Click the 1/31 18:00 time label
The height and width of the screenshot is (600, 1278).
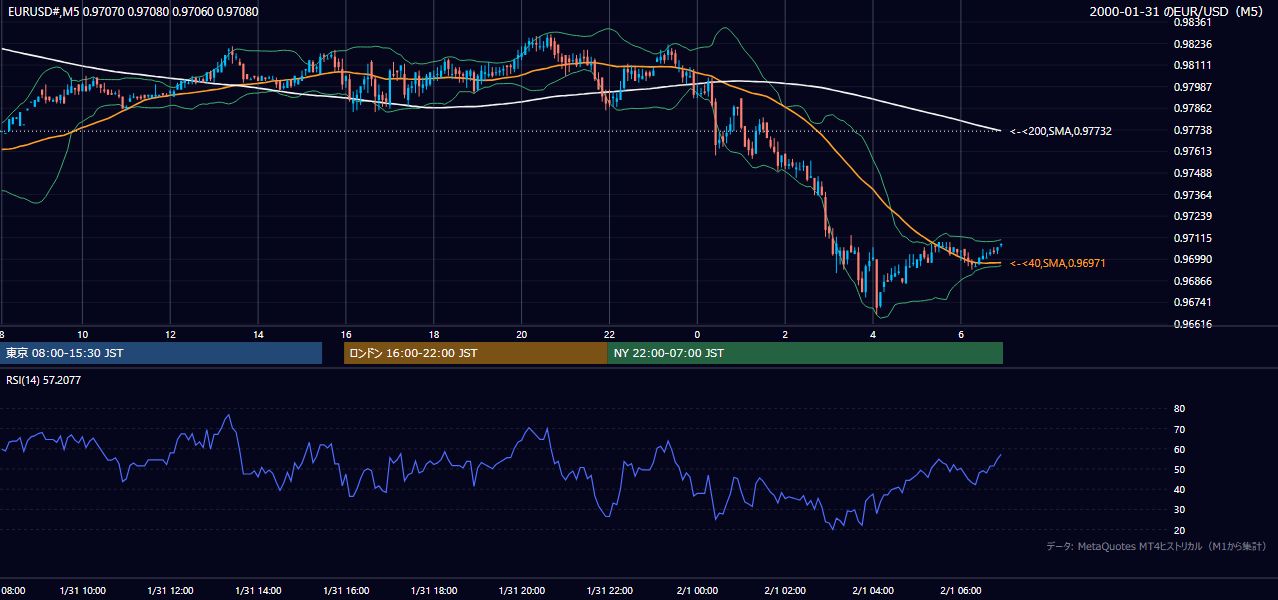[x=434, y=590]
